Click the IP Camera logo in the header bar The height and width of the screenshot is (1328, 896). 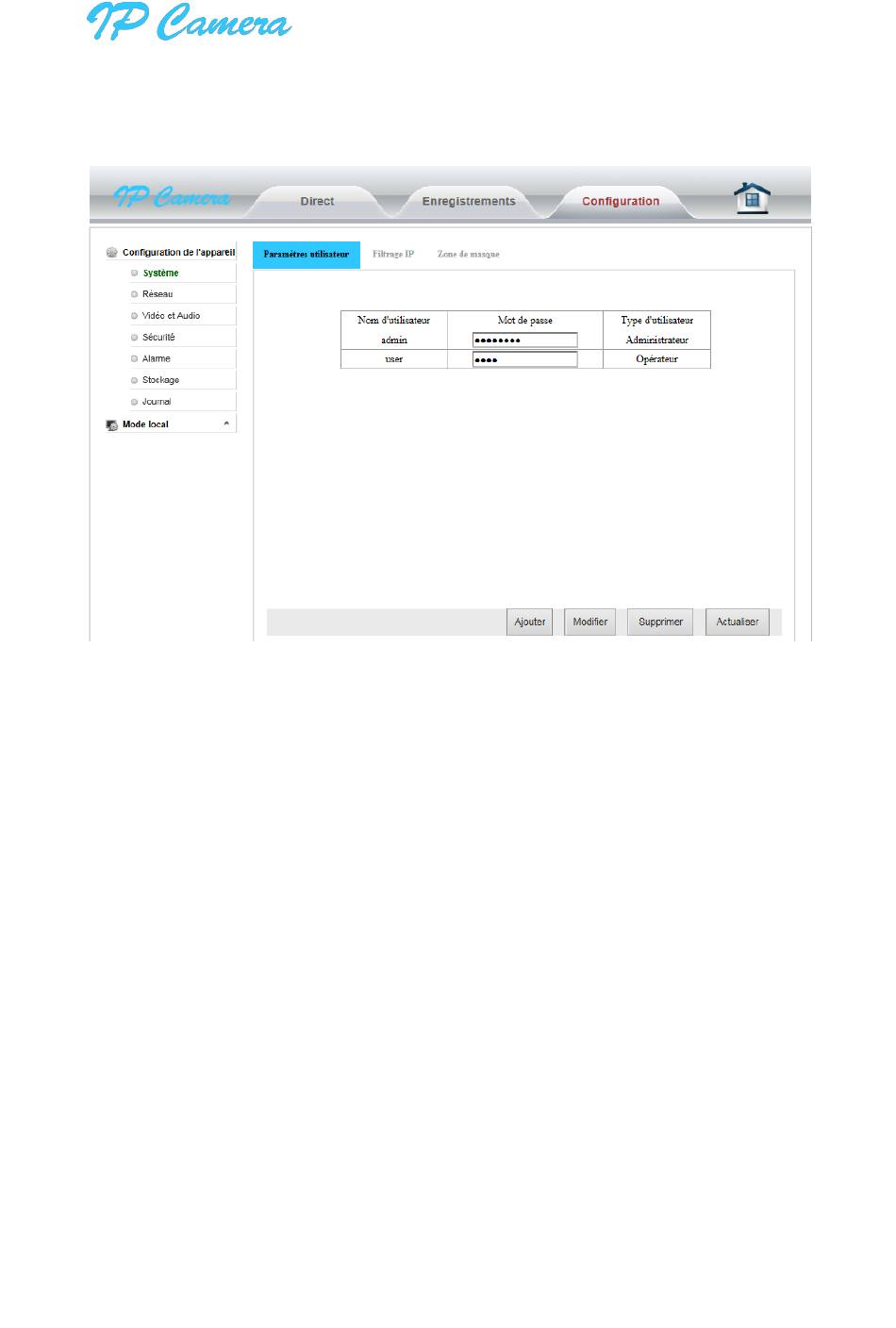point(172,197)
